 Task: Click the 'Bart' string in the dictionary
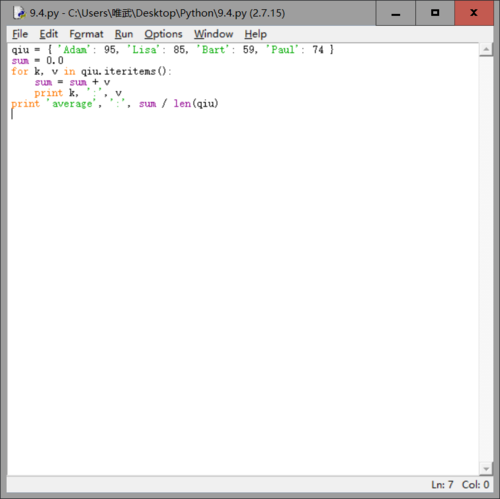tap(213, 50)
